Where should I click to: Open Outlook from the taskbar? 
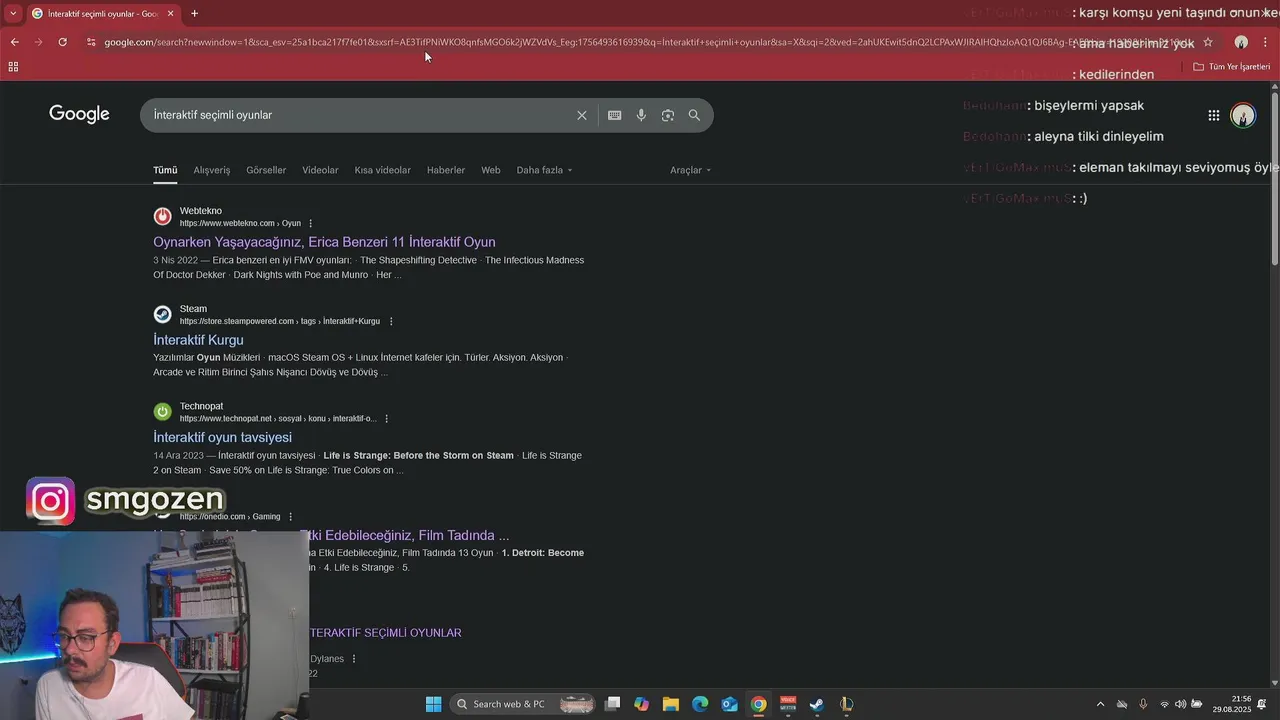pos(729,704)
